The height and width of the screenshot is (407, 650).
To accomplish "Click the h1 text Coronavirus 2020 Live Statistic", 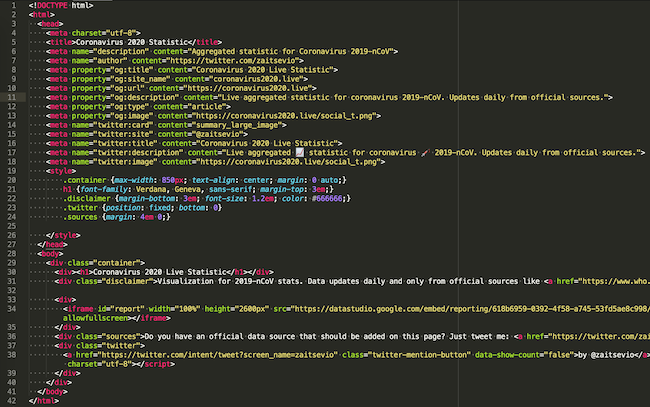I will point(158,272).
